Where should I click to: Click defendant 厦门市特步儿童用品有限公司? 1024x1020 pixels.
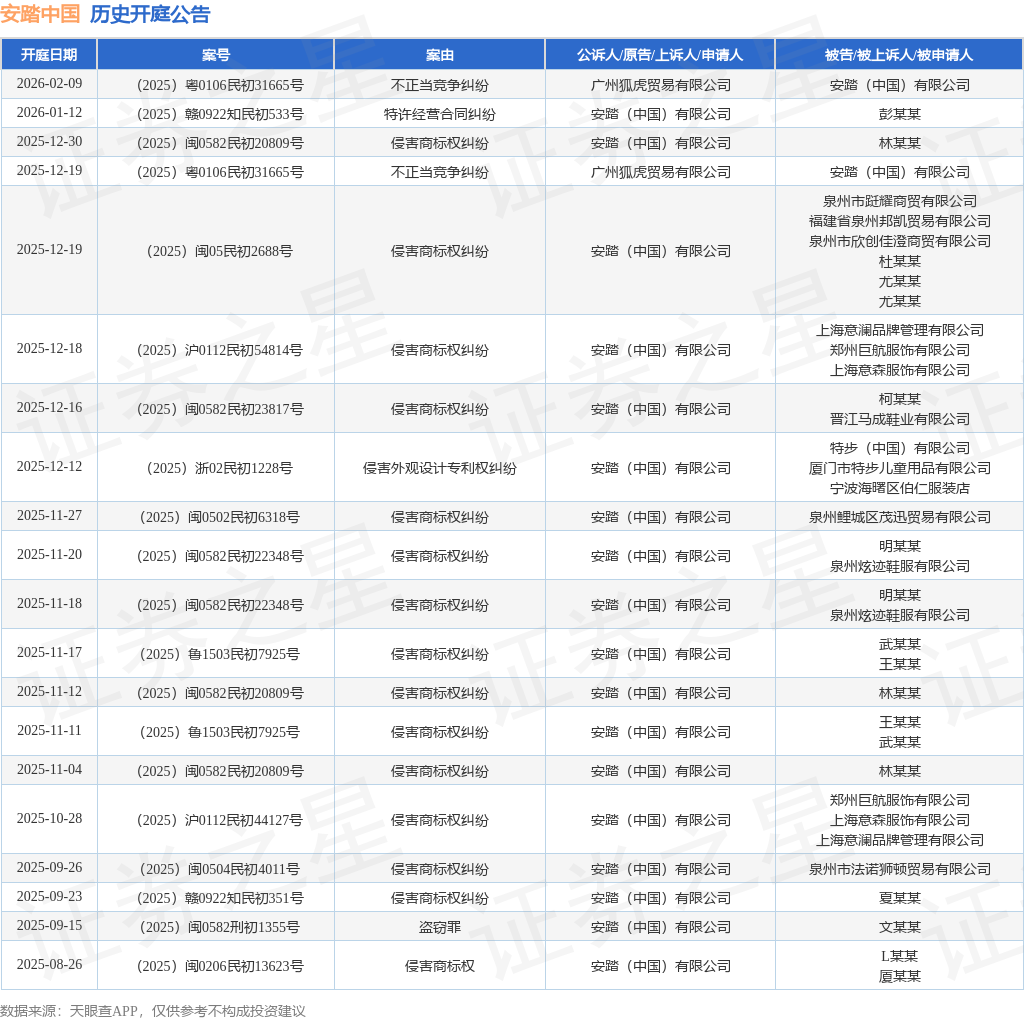pos(899,468)
